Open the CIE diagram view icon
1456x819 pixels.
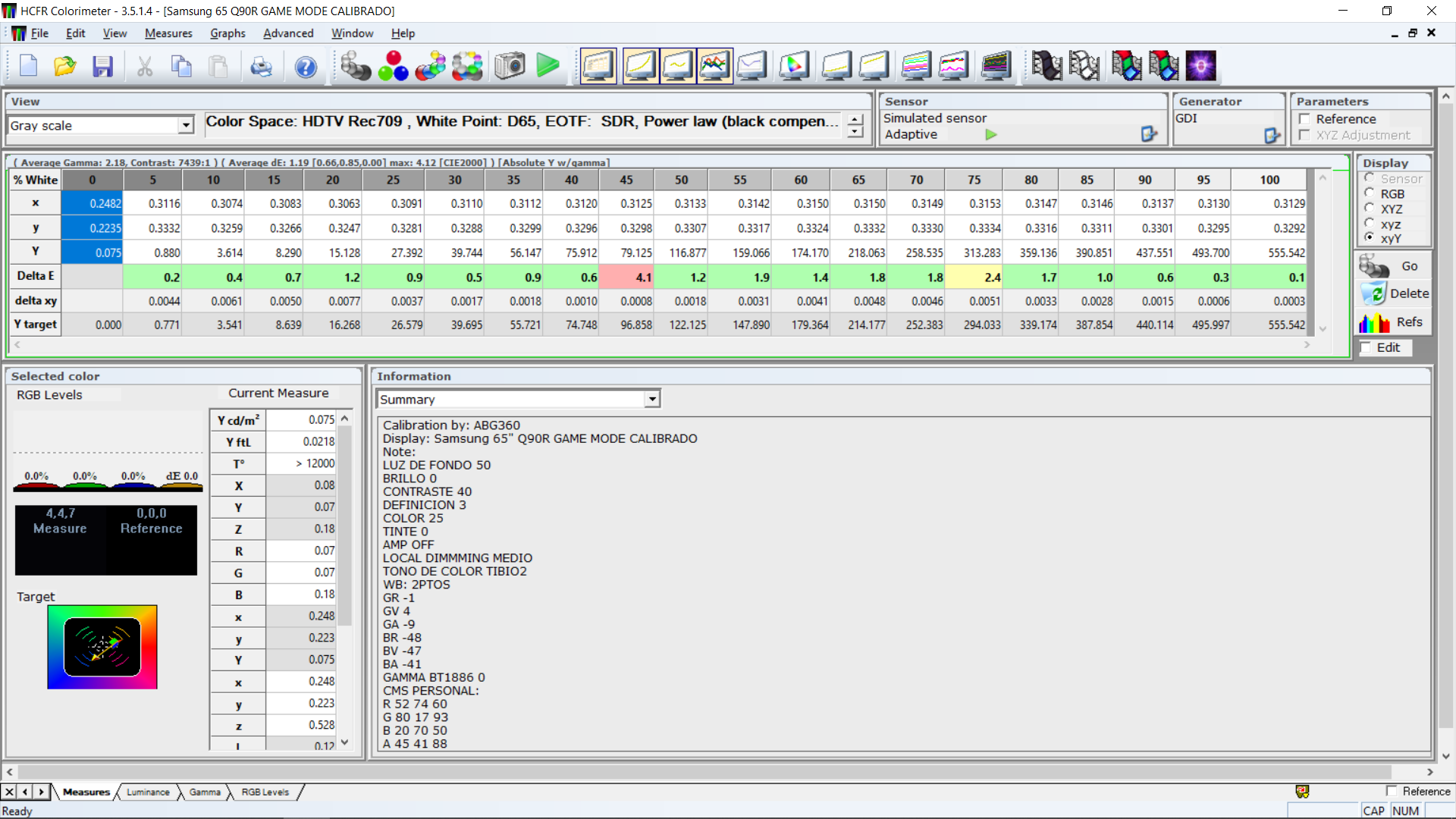tap(793, 67)
